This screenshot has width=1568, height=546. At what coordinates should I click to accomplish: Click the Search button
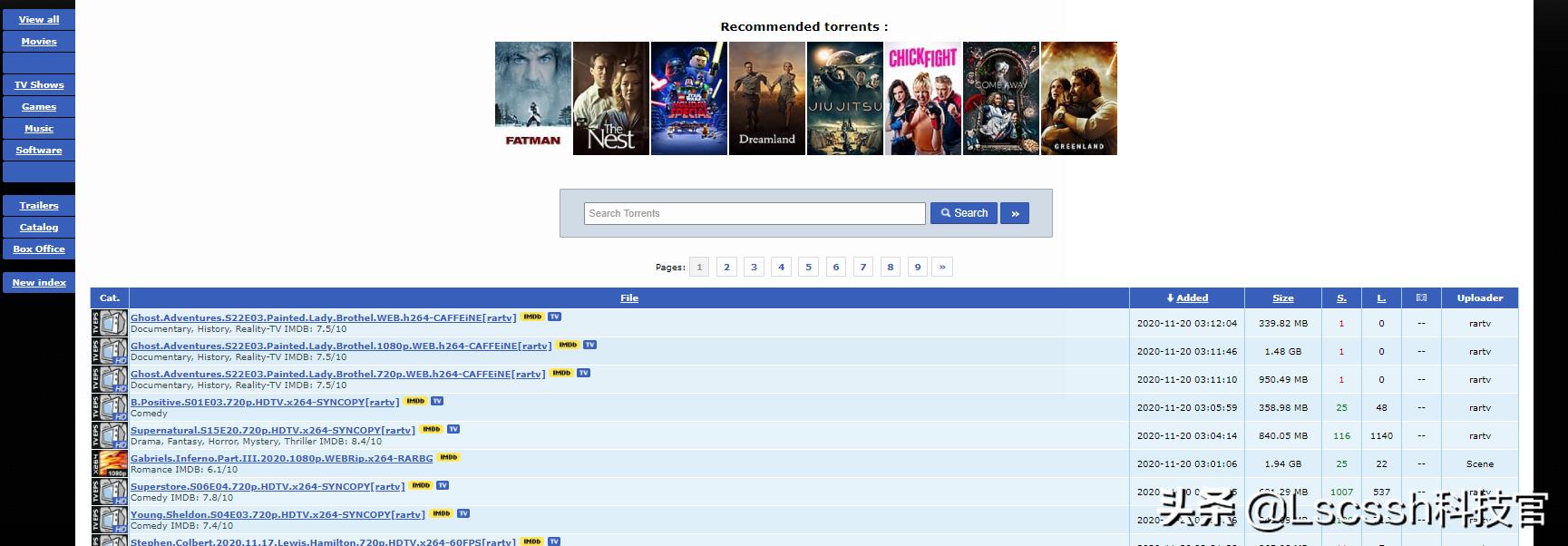[963, 213]
